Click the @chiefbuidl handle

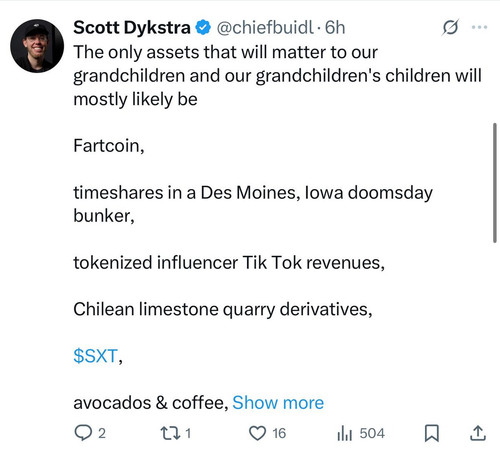click(265, 27)
